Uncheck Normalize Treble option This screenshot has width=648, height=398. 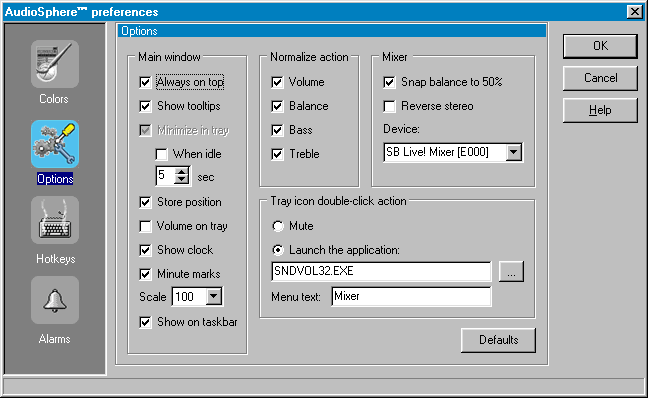pos(277,154)
